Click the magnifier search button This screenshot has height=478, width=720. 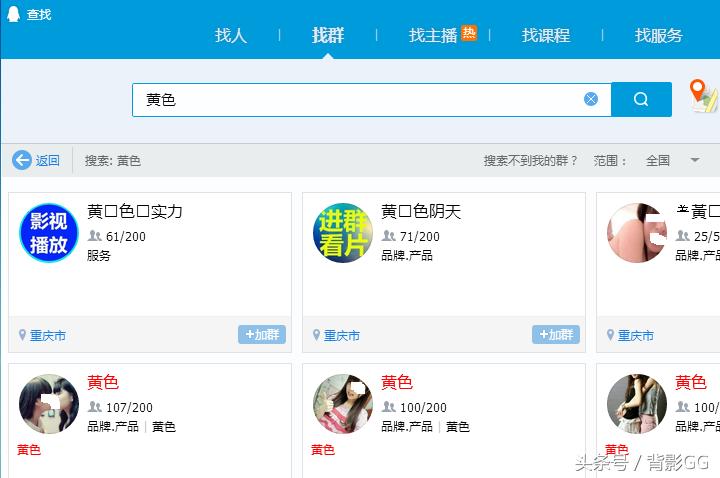pos(641,99)
